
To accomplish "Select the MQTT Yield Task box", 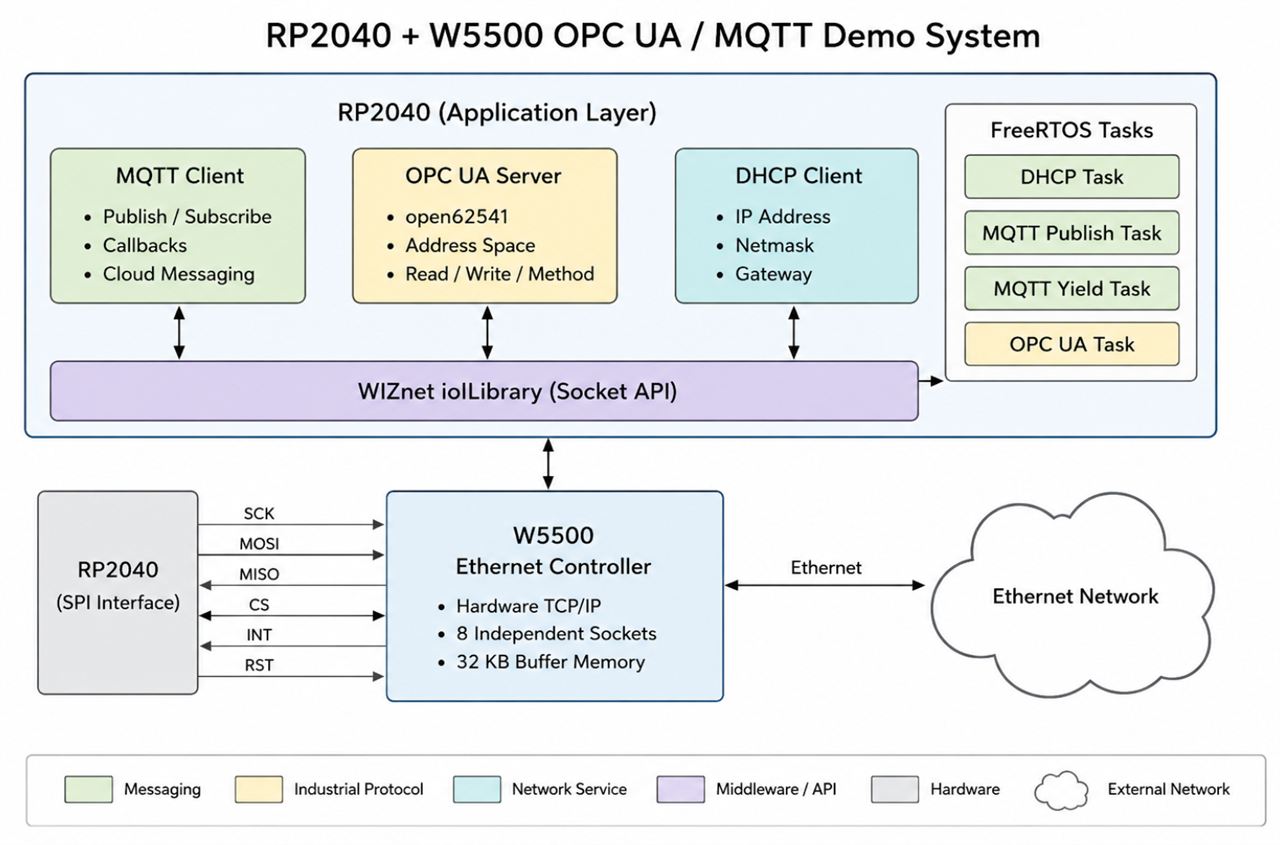I will 1072,289.
